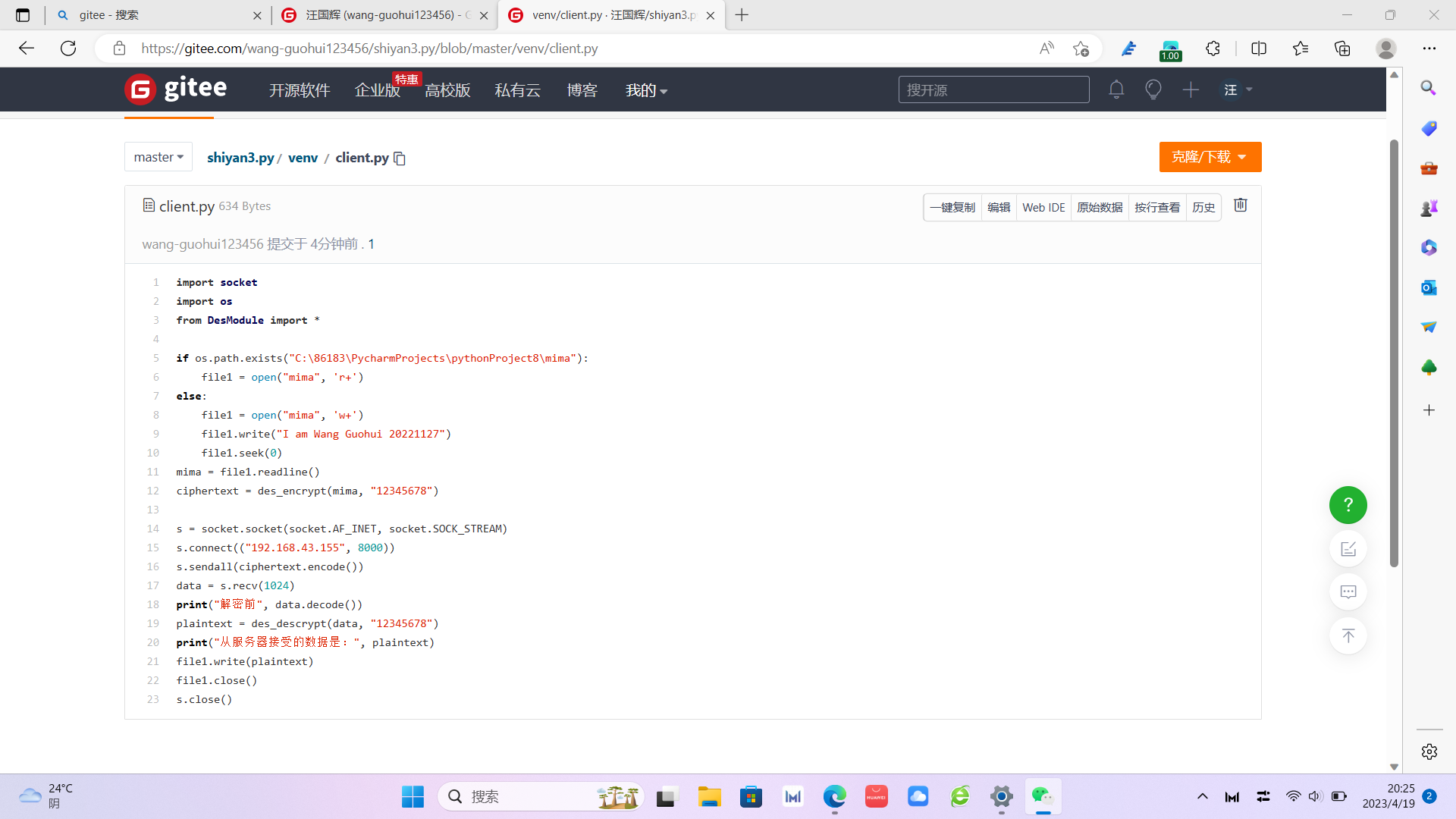The image size is (1456, 819).
Task: Open the 开源软件 menu item
Action: click(x=300, y=90)
